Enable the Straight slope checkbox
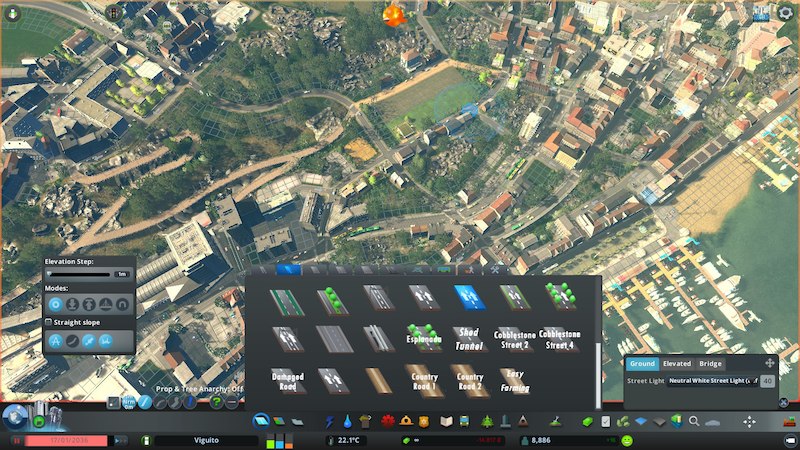Screen dimensions: 800x450 (x=50, y=322)
